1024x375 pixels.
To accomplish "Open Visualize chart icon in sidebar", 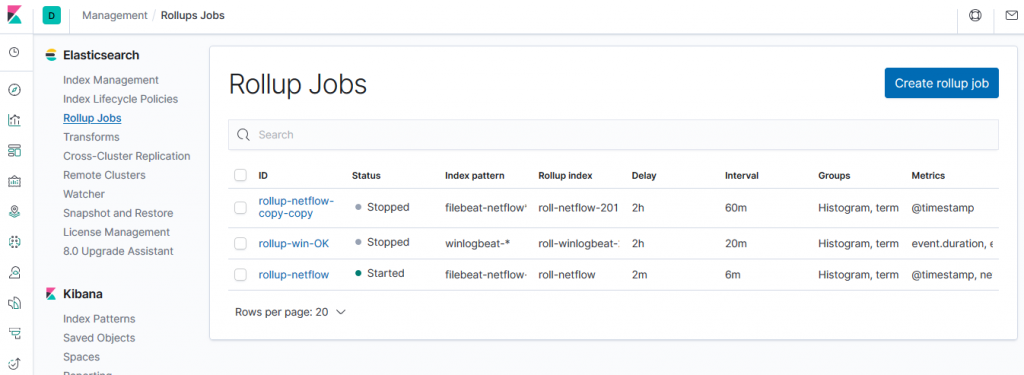I will point(14,120).
